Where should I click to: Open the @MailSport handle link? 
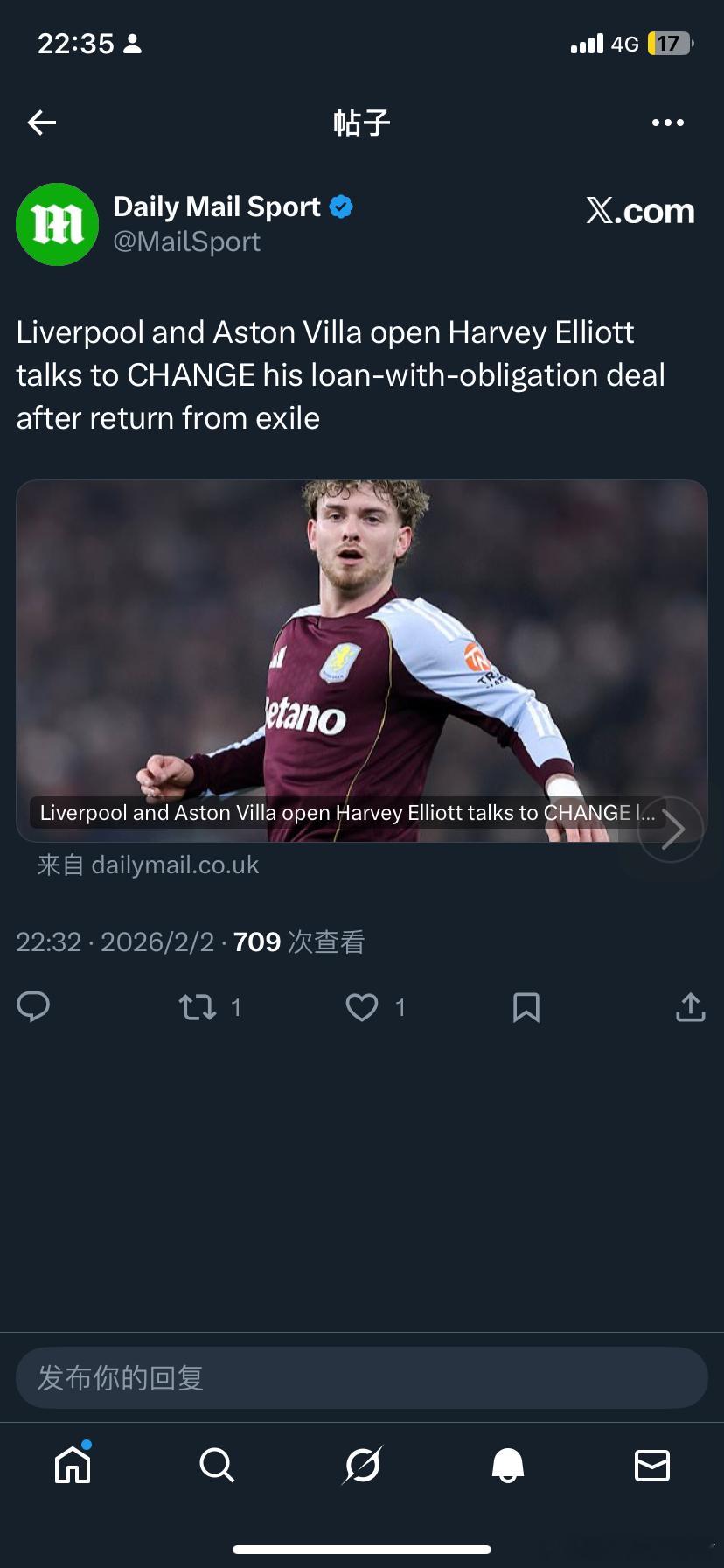pos(187,241)
